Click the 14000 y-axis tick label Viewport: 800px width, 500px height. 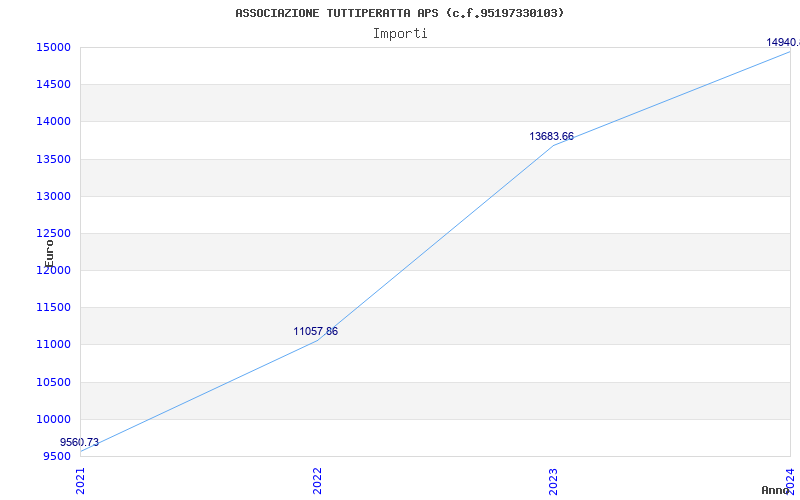[x=52, y=121]
